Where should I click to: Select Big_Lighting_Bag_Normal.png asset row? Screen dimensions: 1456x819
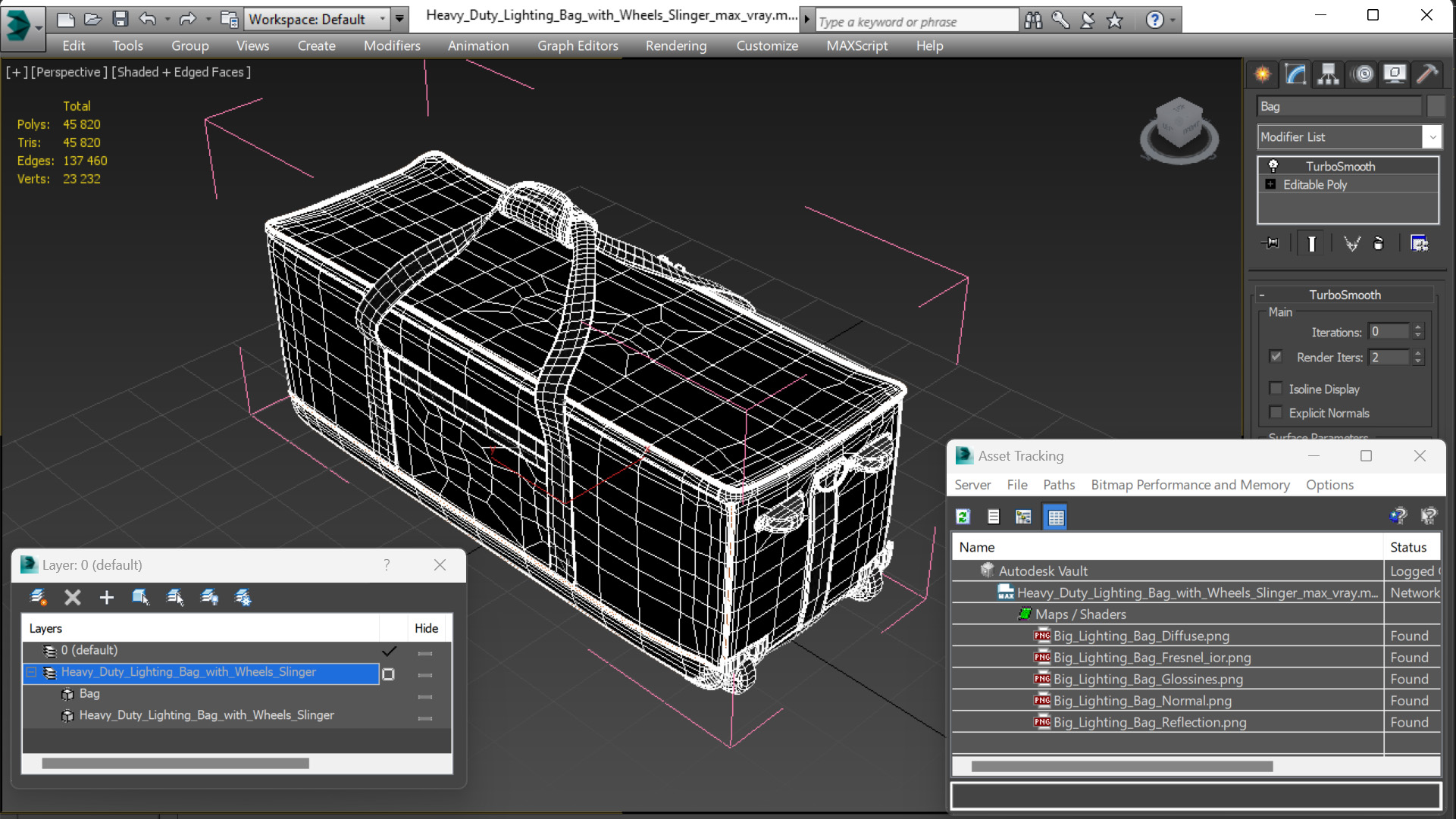(1141, 701)
